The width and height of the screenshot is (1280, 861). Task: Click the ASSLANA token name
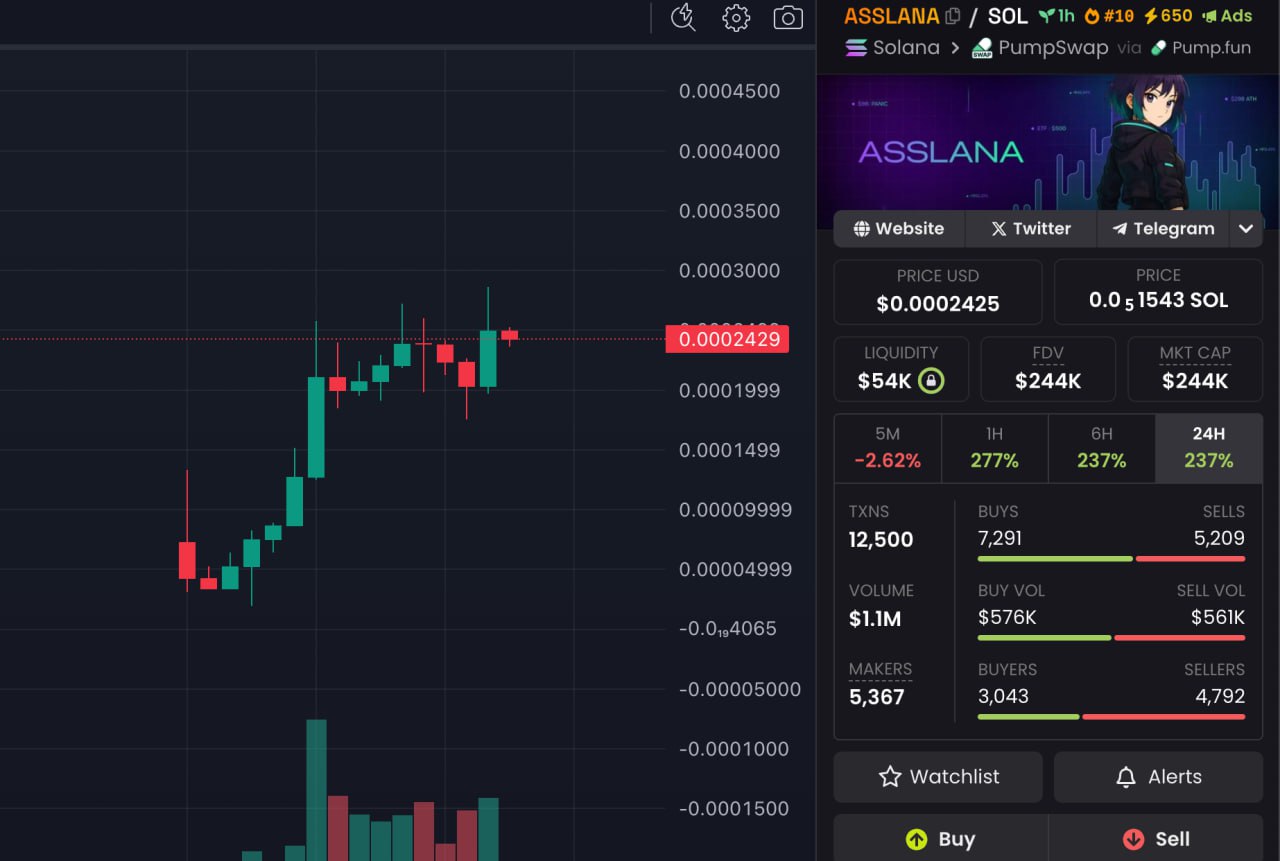[x=892, y=16]
